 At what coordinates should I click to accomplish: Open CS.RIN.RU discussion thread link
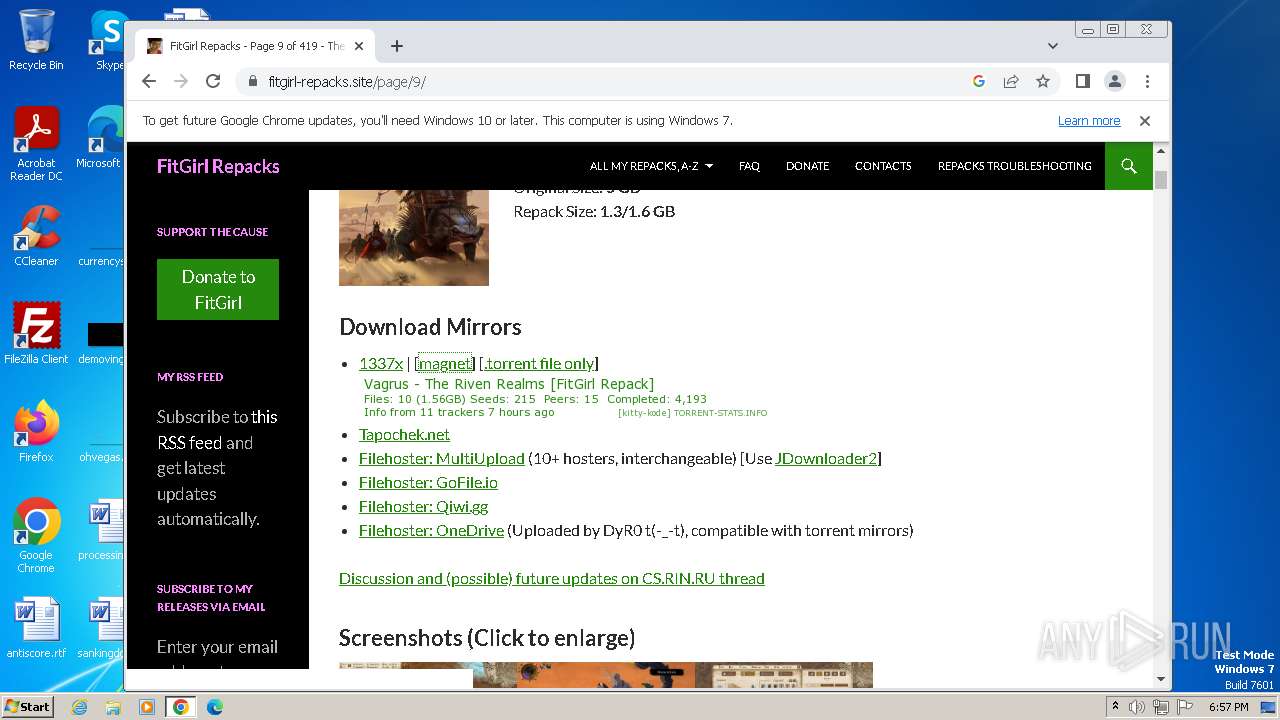pyautogui.click(x=551, y=578)
